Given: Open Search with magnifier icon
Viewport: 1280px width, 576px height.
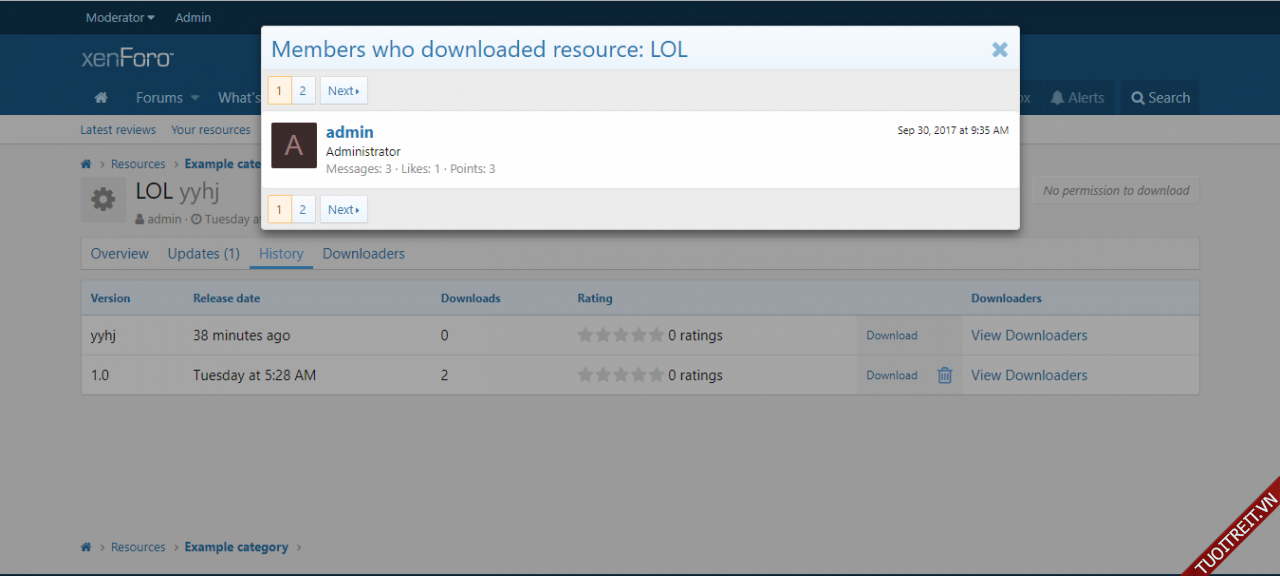Looking at the screenshot, I should click(1138, 98).
